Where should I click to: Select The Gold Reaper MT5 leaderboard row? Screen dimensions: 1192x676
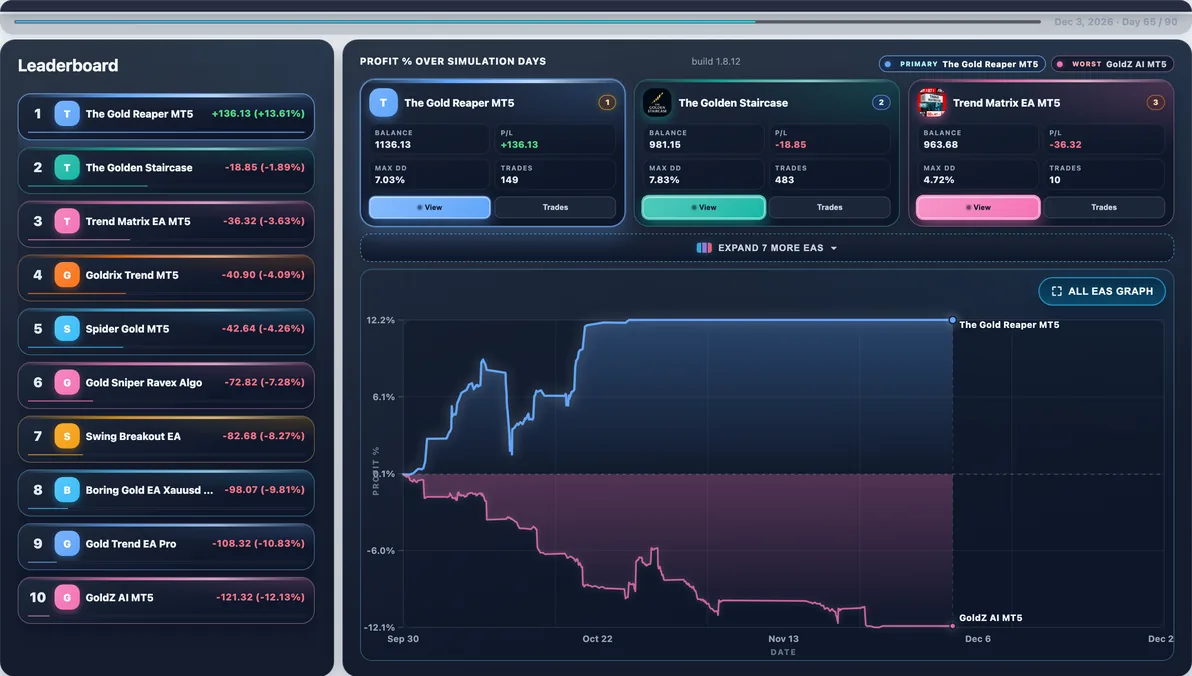point(166,116)
